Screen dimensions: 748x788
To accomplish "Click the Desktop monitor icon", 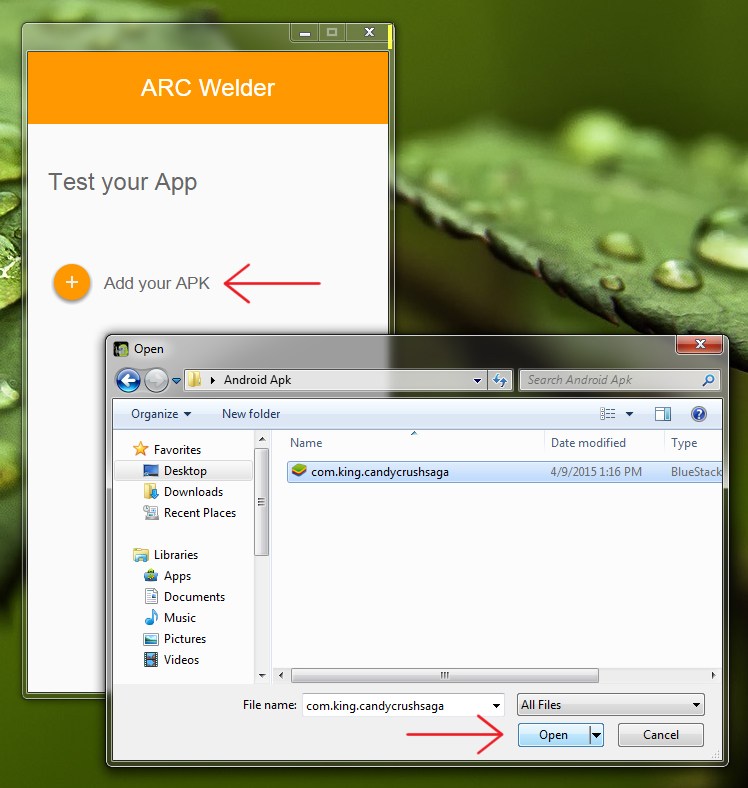I will 151,471.
